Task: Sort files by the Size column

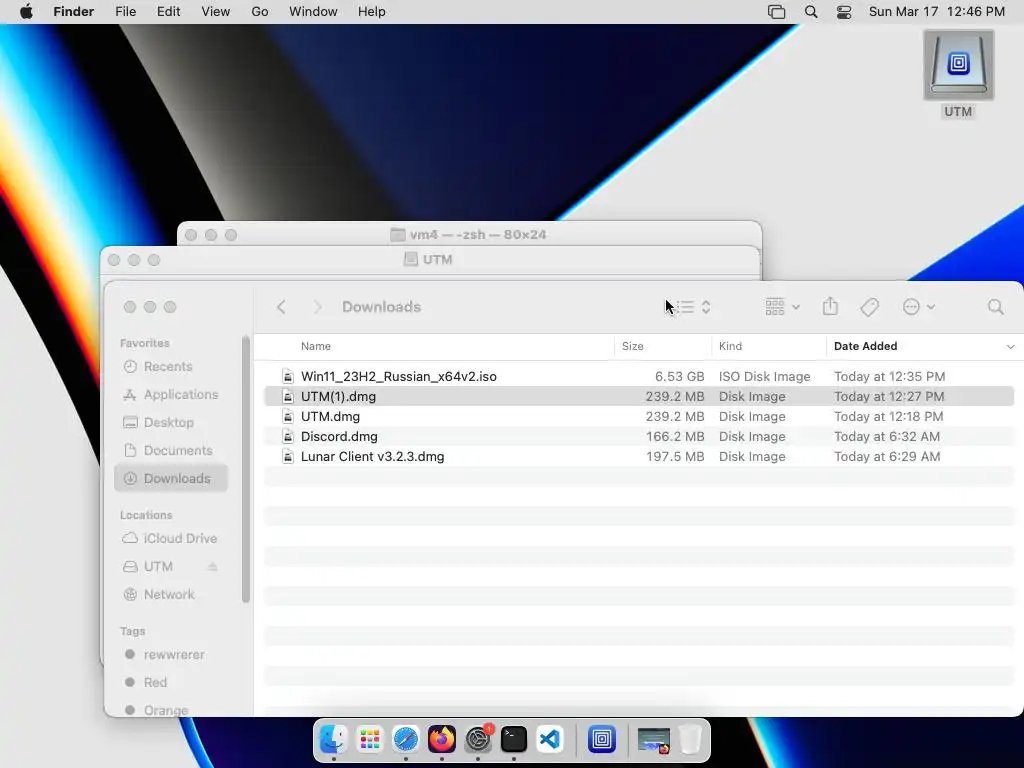Action: [632, 346]
